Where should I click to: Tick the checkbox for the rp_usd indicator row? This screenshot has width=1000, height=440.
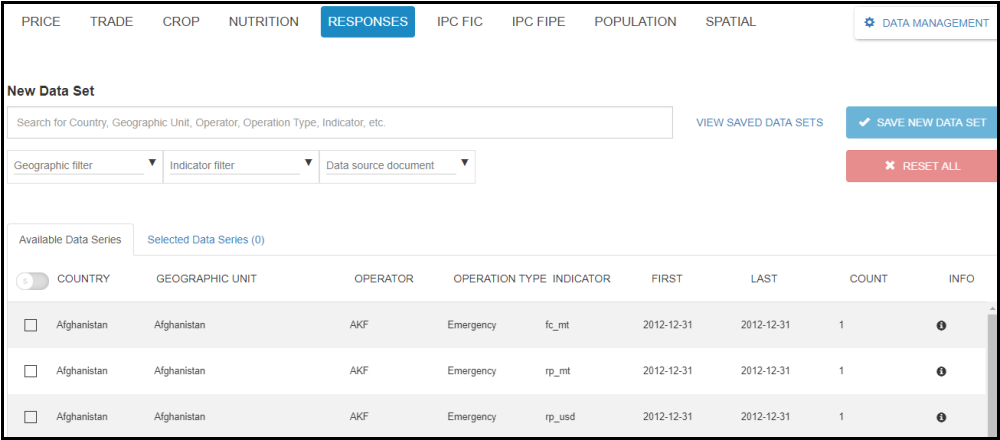click(x=31, y=417)
